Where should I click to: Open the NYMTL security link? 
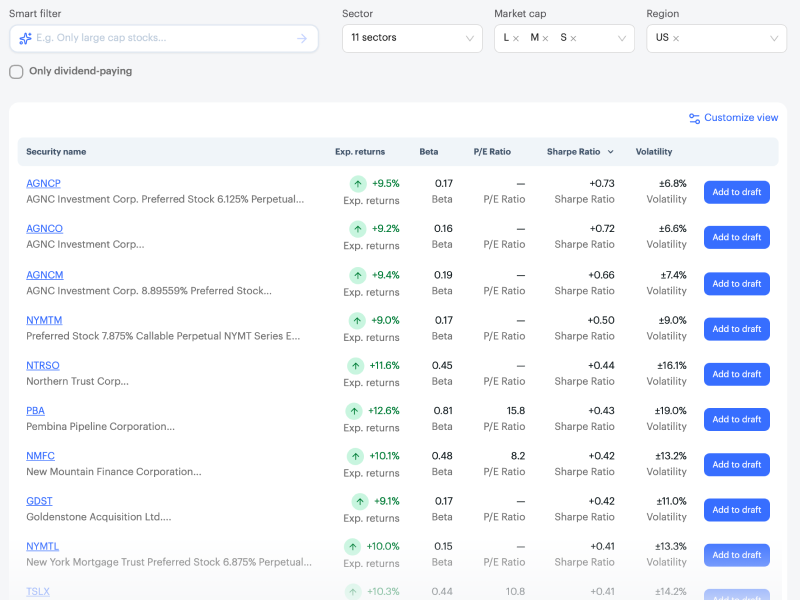point(42,547)
